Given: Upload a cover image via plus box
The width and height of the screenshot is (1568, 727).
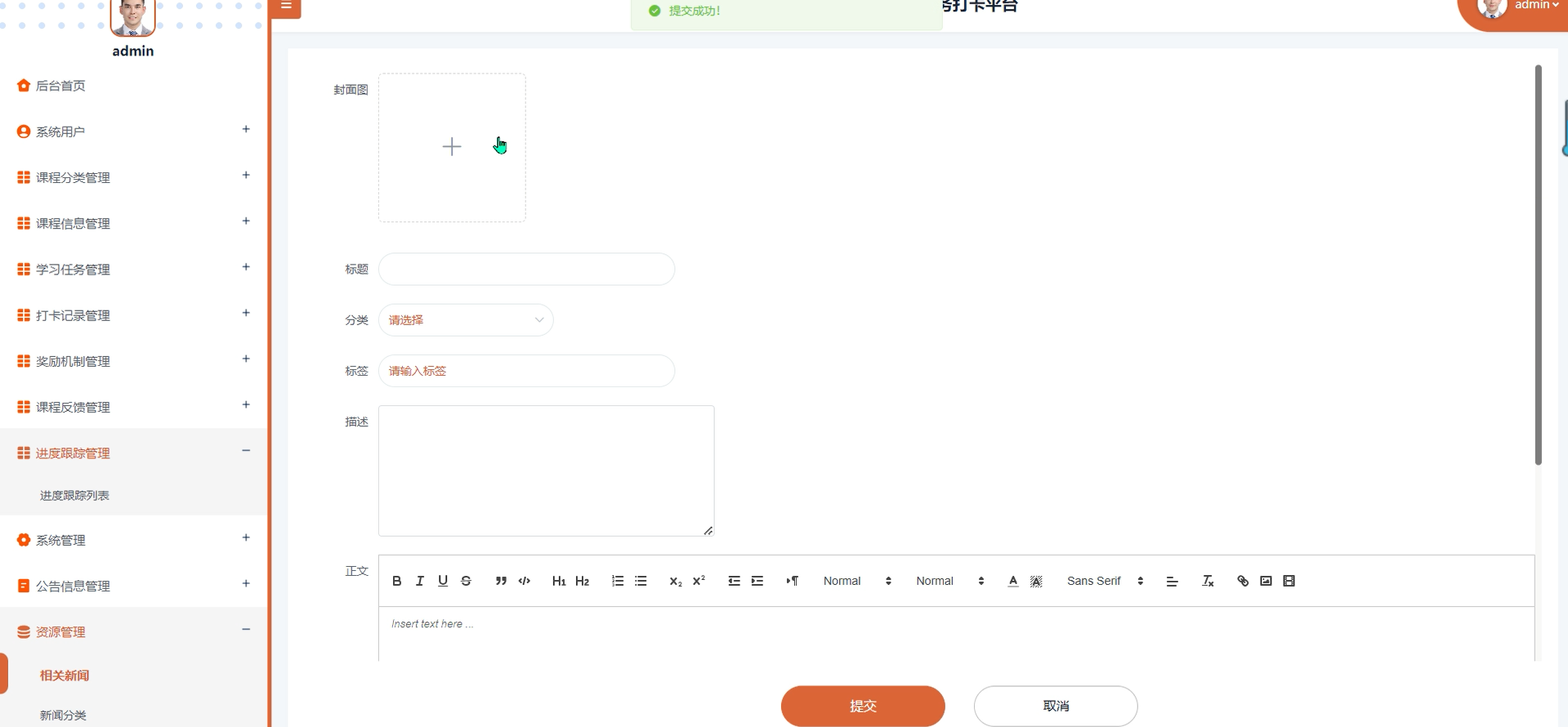Looking at the screenshot, I should 452,147.
